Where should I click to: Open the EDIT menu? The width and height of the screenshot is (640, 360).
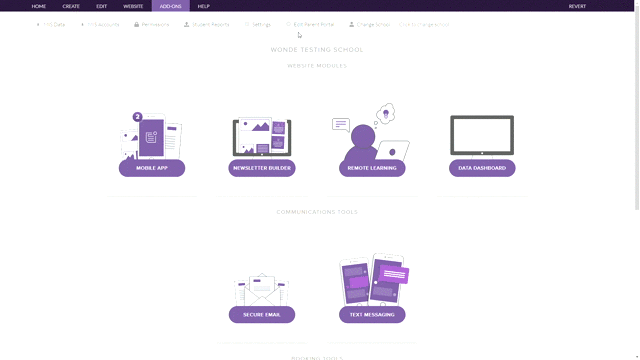pos(102,6)
